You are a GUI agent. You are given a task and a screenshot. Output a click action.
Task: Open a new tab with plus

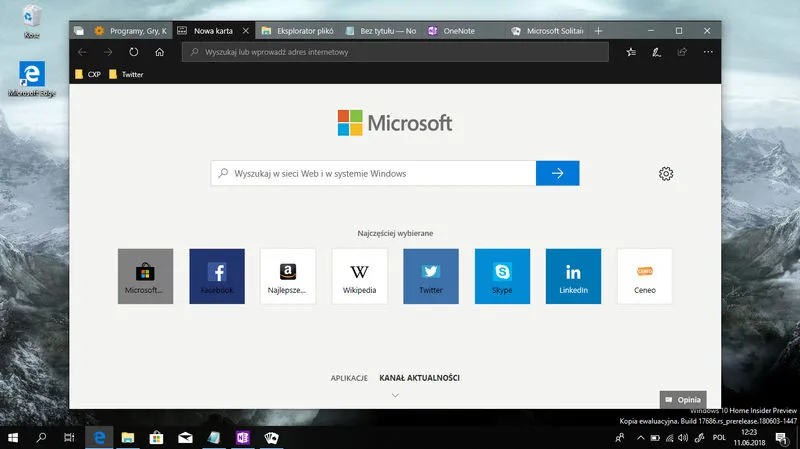pos(598,31)
